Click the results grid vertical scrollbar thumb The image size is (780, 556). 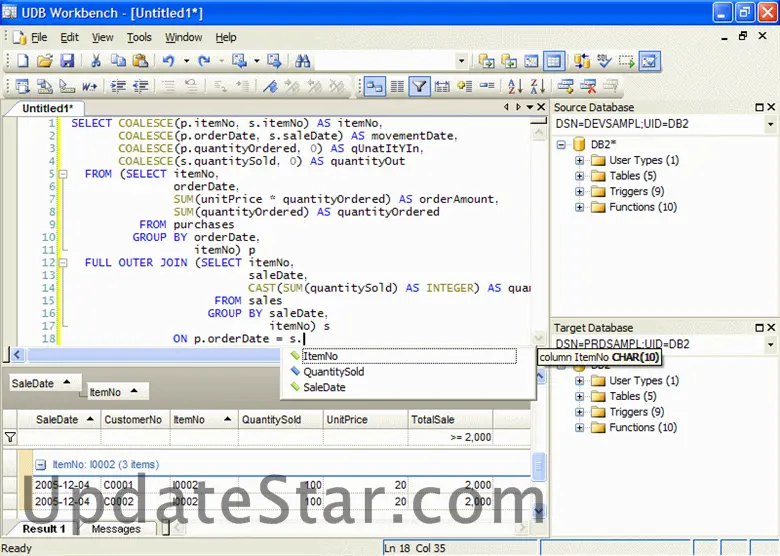click(538, 466)
